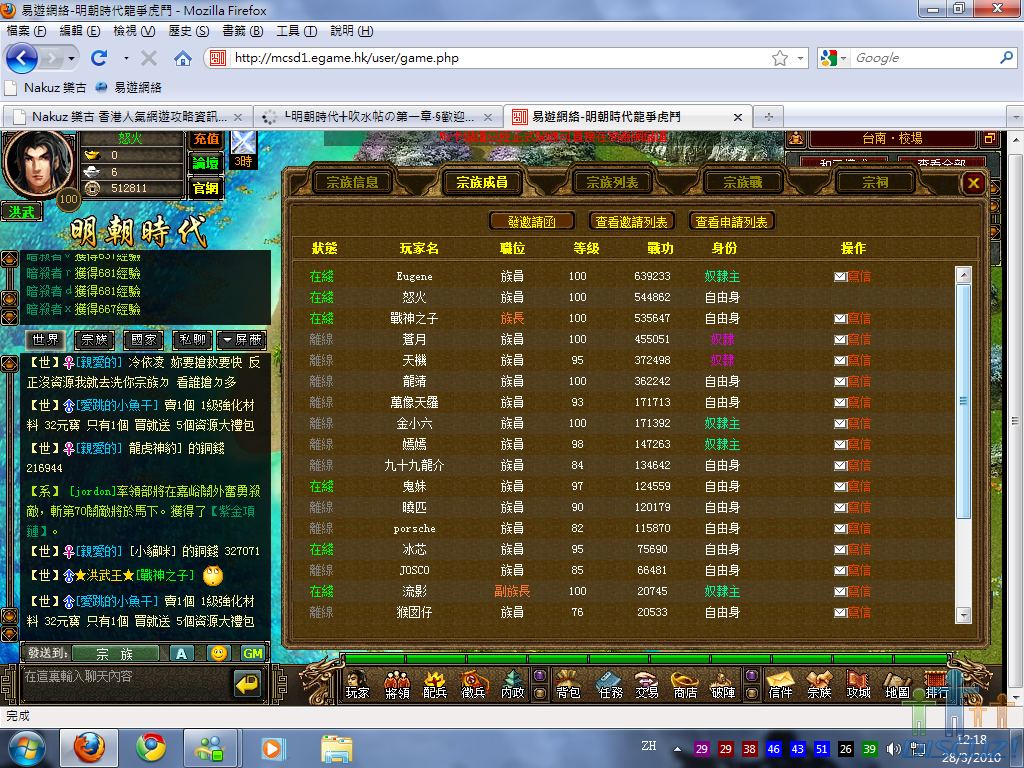Open the 工具 Tools menu

click(x=296, y=31)
